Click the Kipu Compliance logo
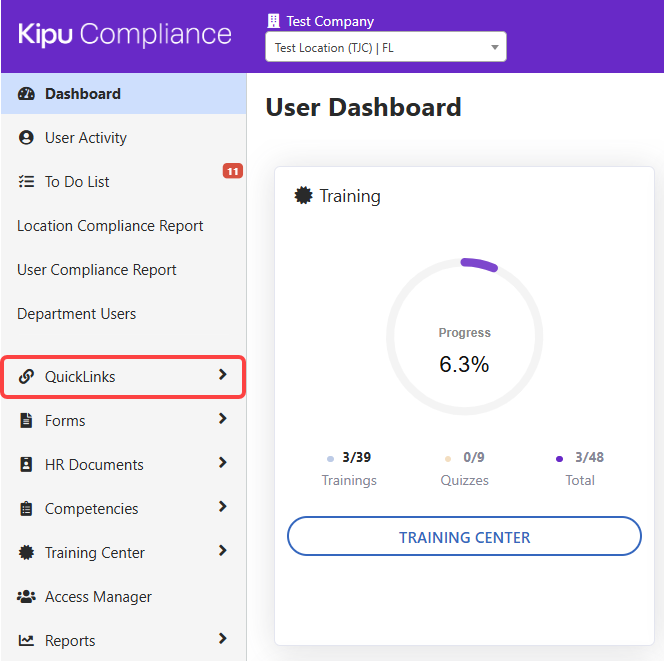The width and height of the screenshot is (664, 661). 125,35
